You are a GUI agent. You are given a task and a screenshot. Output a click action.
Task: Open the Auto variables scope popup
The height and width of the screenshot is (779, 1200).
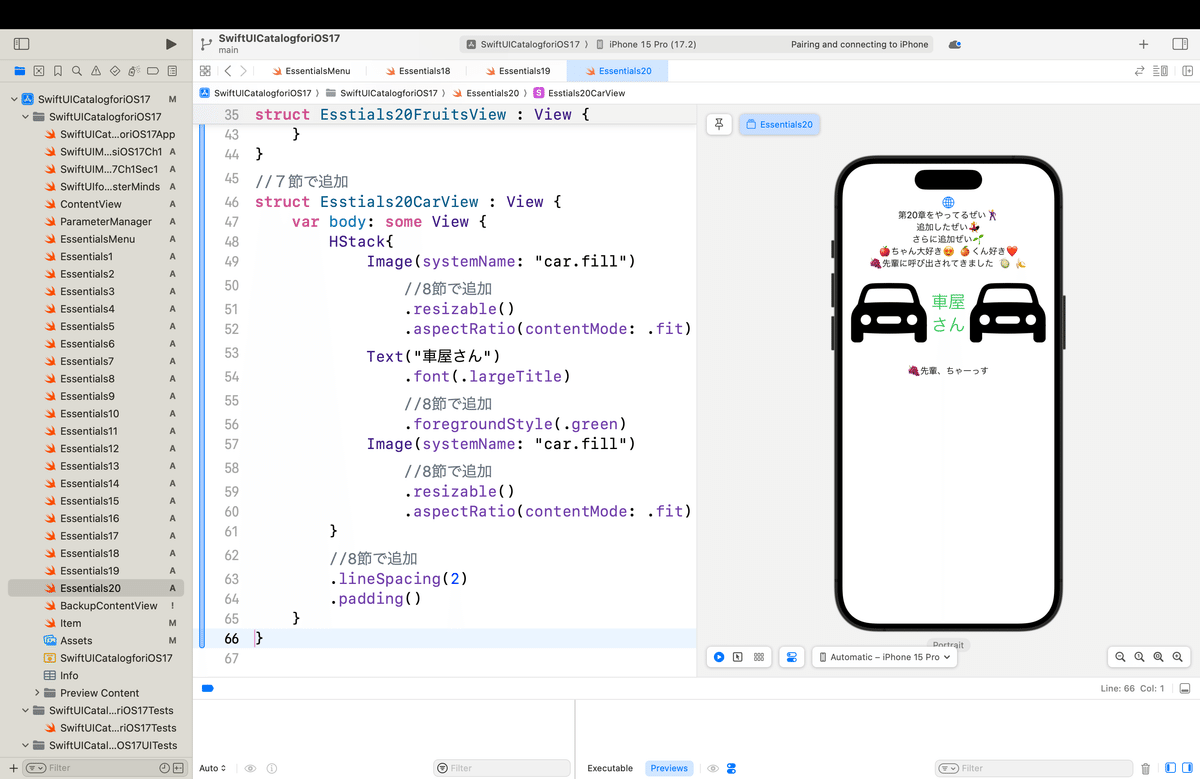click(x=212, y=768)
